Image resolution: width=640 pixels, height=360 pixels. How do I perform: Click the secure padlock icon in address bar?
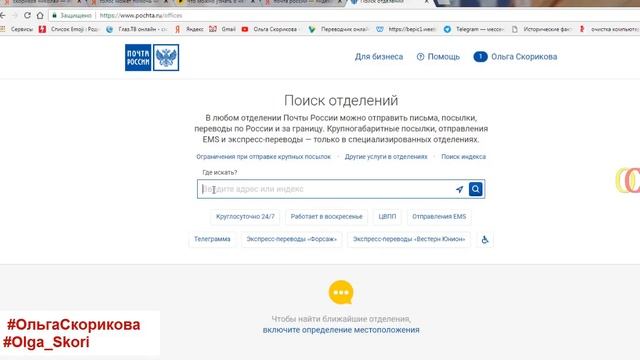point(54,16)
